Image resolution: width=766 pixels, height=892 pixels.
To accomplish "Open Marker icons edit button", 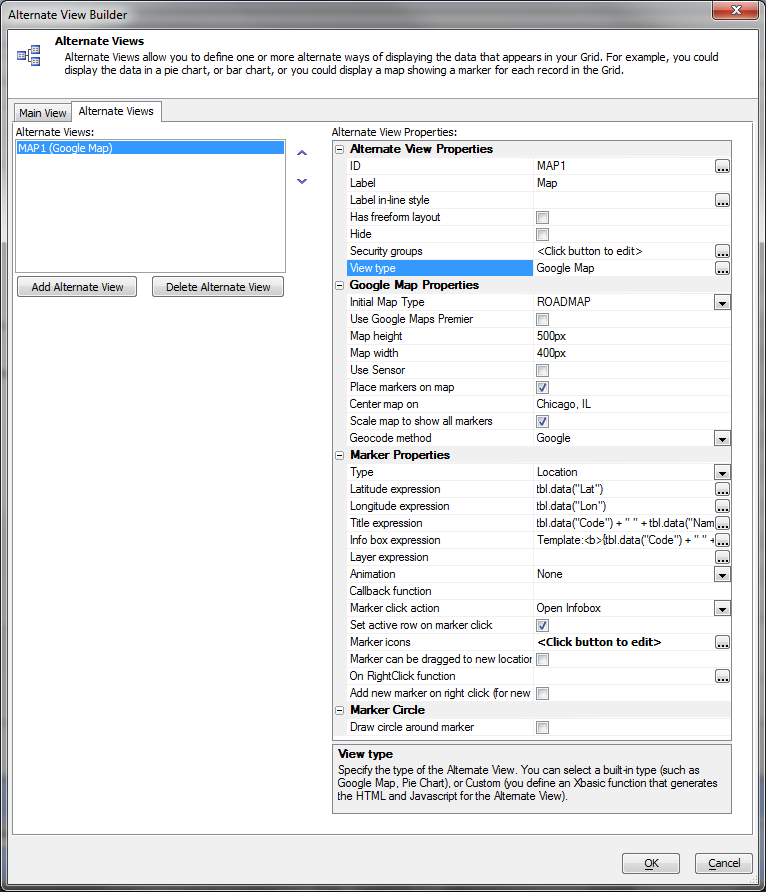I will [x=722, y=643].
